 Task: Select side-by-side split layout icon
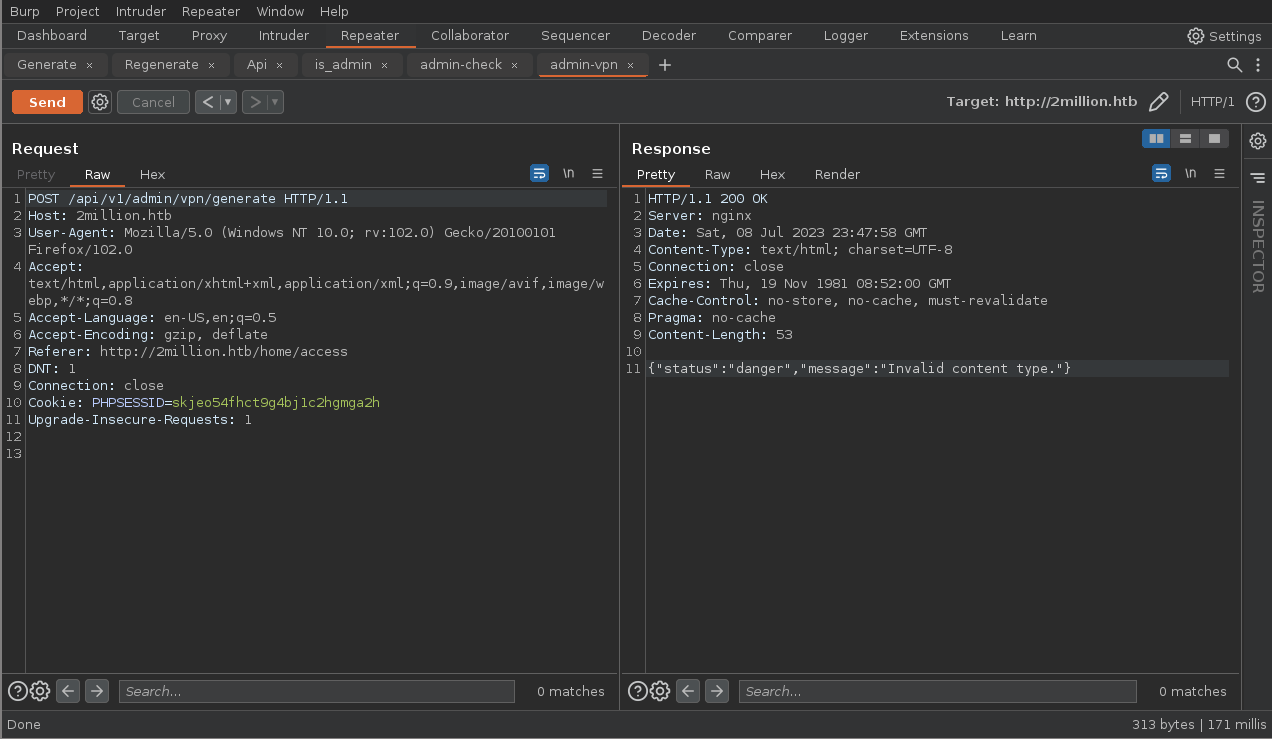click(x=1157, y=138)
